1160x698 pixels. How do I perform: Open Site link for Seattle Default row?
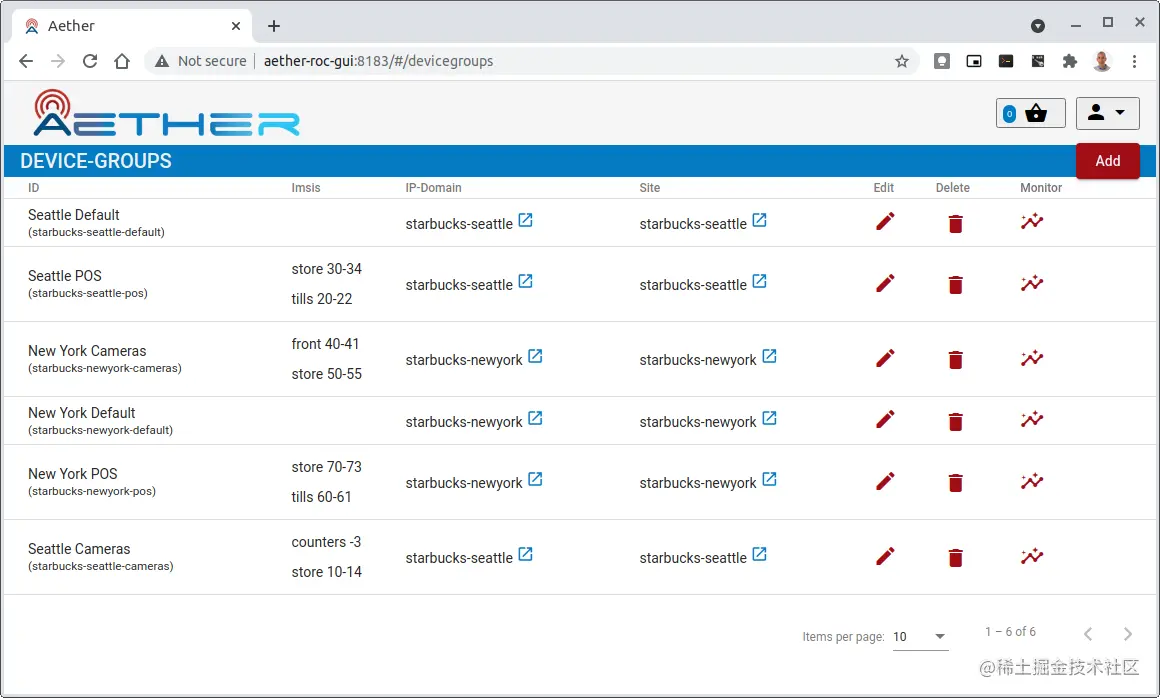(x=759, y=220)
